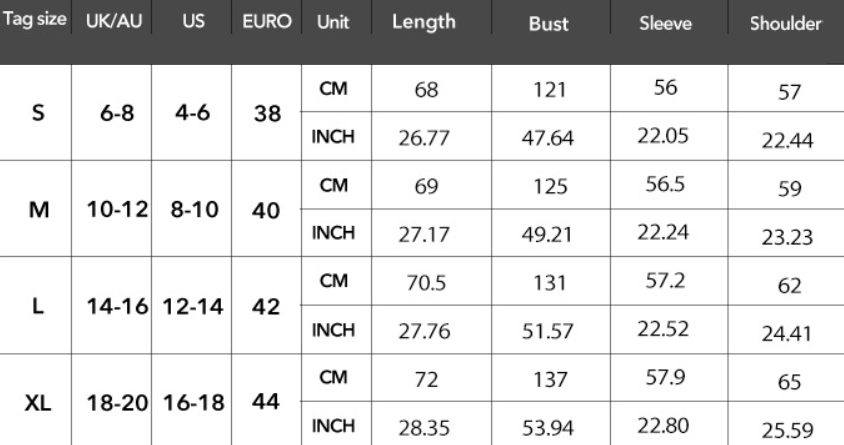Select the Length column header
Screen dimensions: 844x445
pyautogui.click(x=424, y=22)
